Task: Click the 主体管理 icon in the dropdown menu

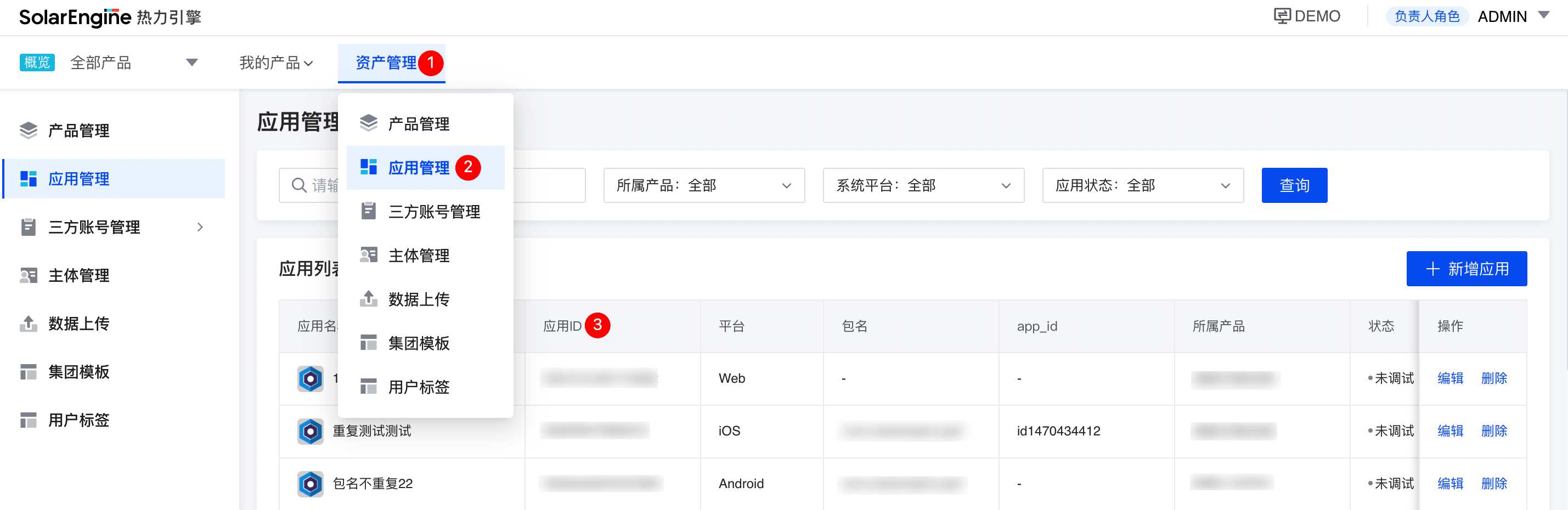Action: pos(369,255)
